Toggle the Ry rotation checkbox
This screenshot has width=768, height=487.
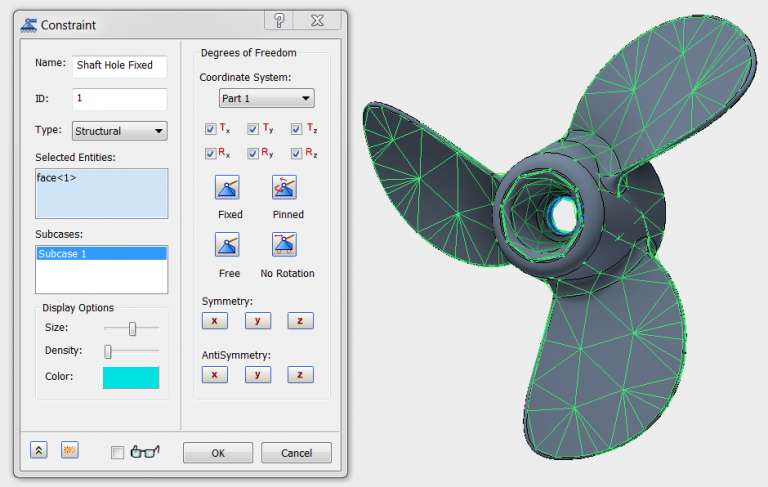pyautogui.click(x=253, y=154)
